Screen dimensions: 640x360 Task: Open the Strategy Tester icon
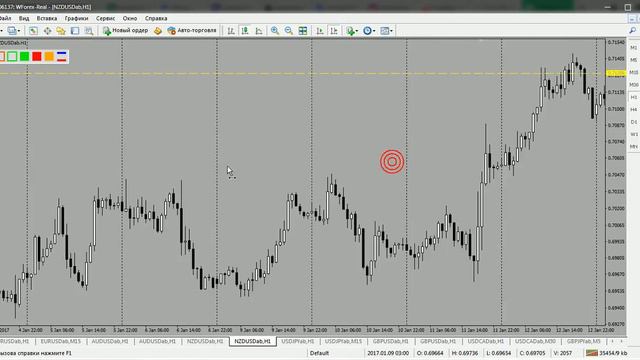89,31
